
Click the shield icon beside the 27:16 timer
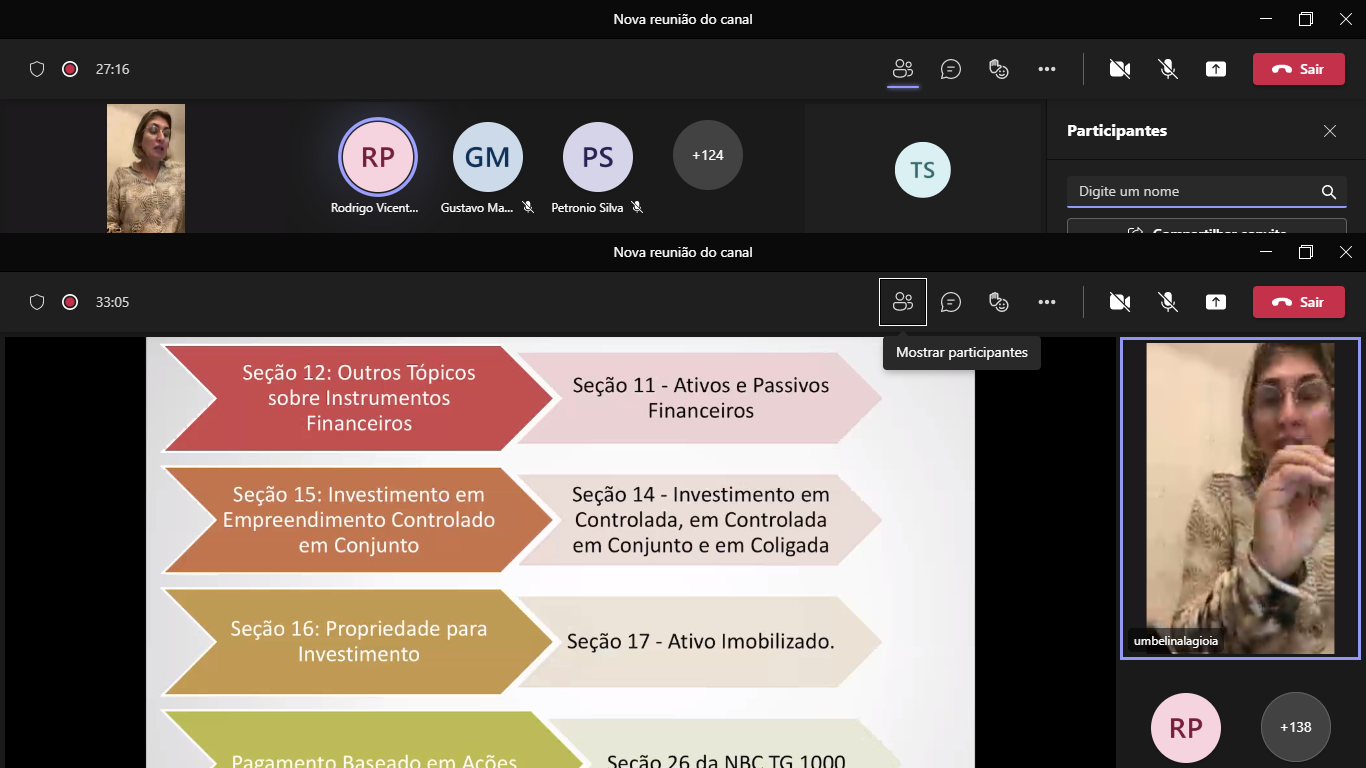click(37, 69)
